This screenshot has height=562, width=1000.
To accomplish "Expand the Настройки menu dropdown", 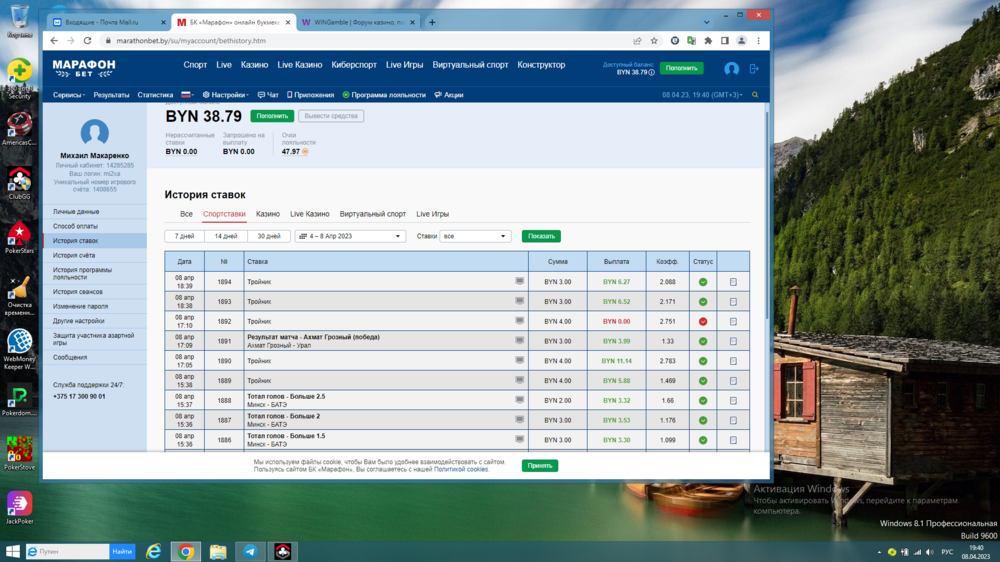I will tap(225, 95).
